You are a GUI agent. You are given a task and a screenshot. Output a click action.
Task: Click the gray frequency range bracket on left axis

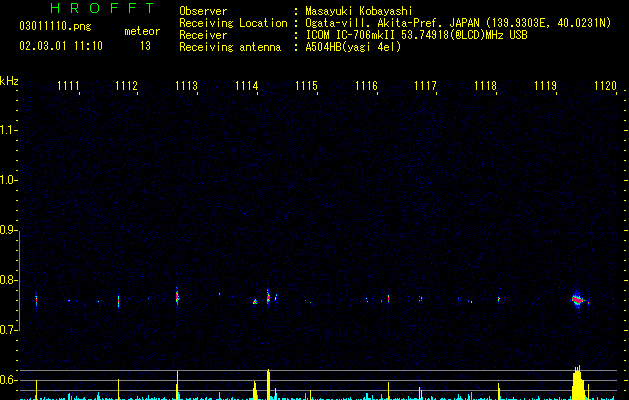pyautogui.click(x=19, y=281)
